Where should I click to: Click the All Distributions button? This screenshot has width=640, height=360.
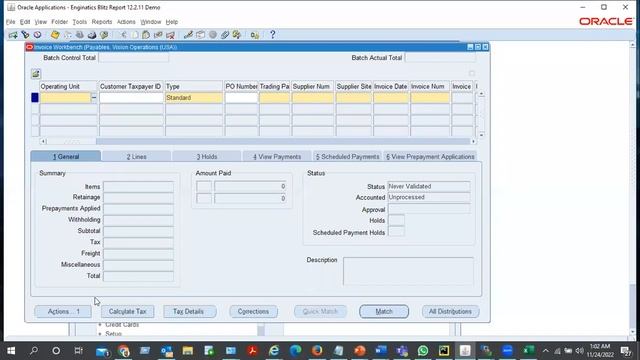450,311
